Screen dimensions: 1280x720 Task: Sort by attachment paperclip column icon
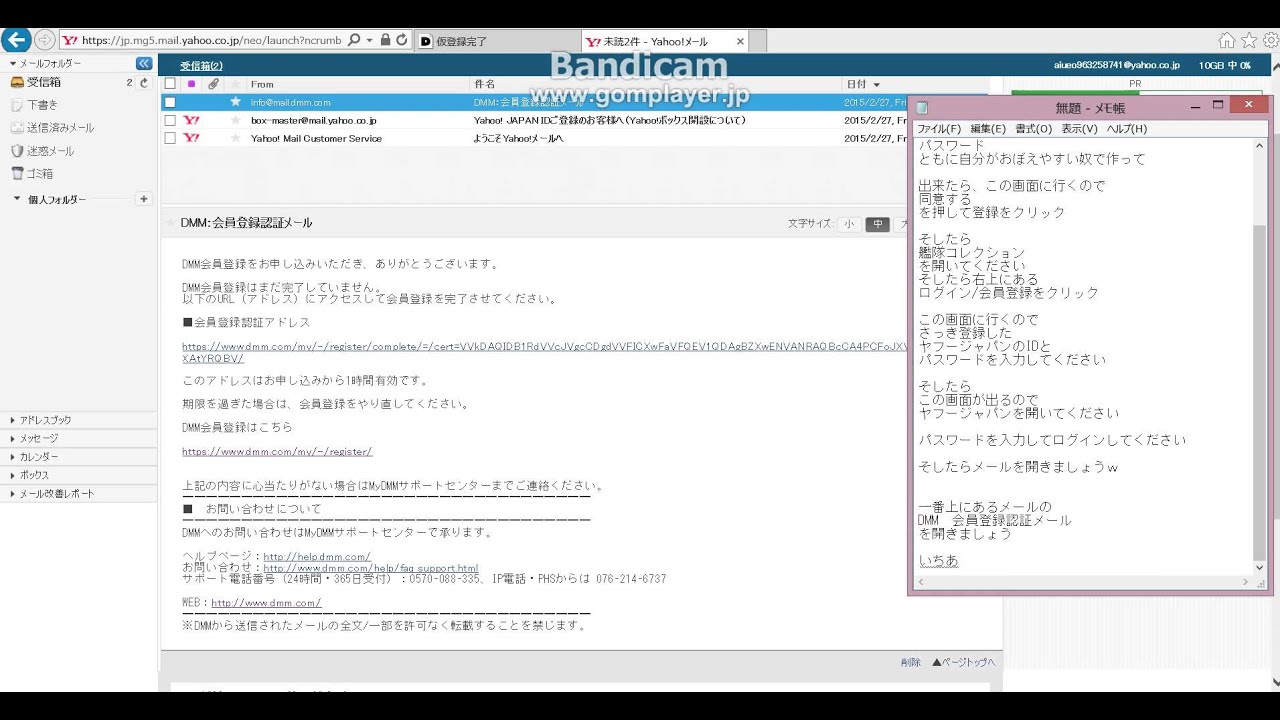pos(213,84)
